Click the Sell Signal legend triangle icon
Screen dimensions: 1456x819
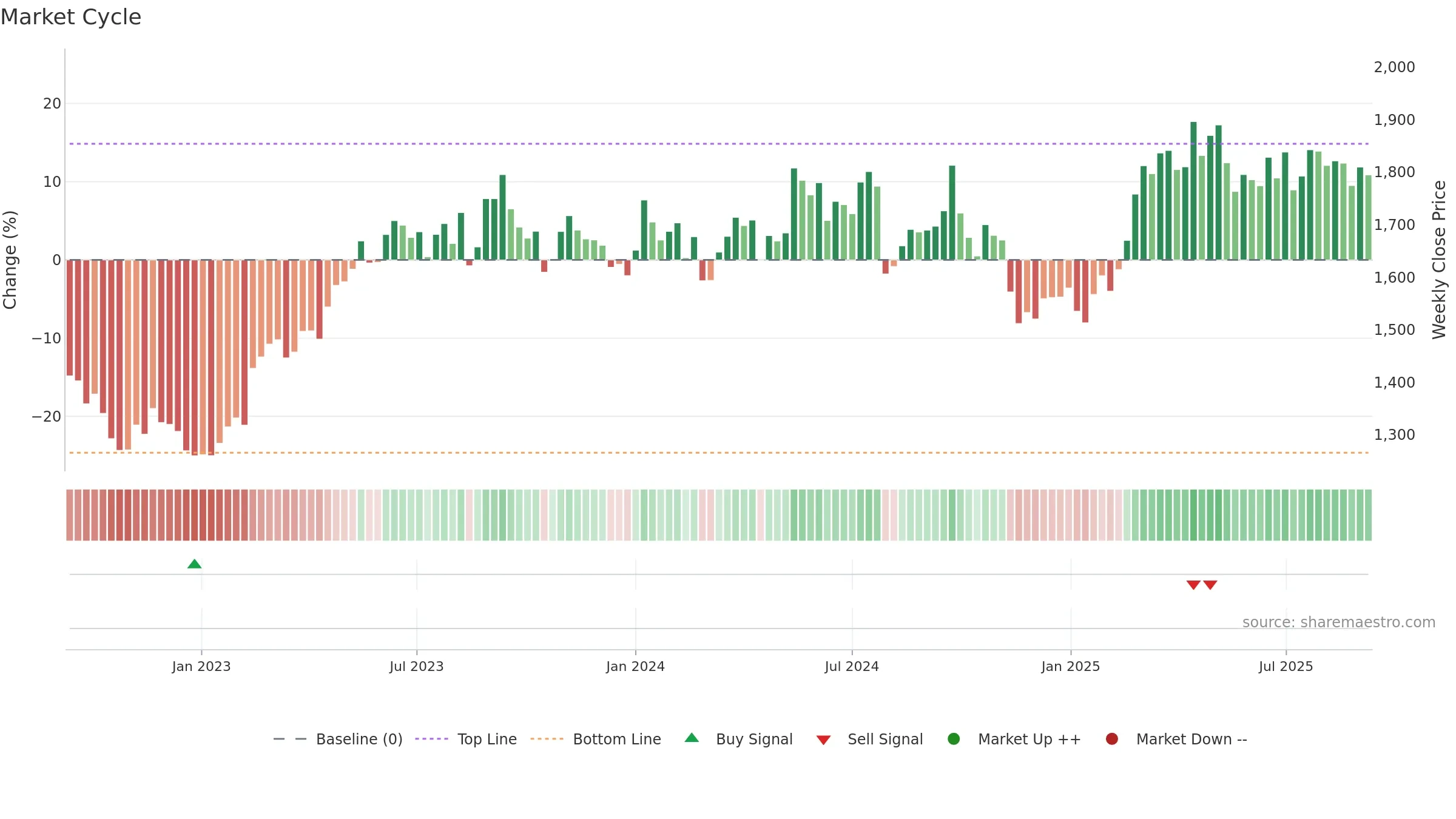click(x=823, y=740)
